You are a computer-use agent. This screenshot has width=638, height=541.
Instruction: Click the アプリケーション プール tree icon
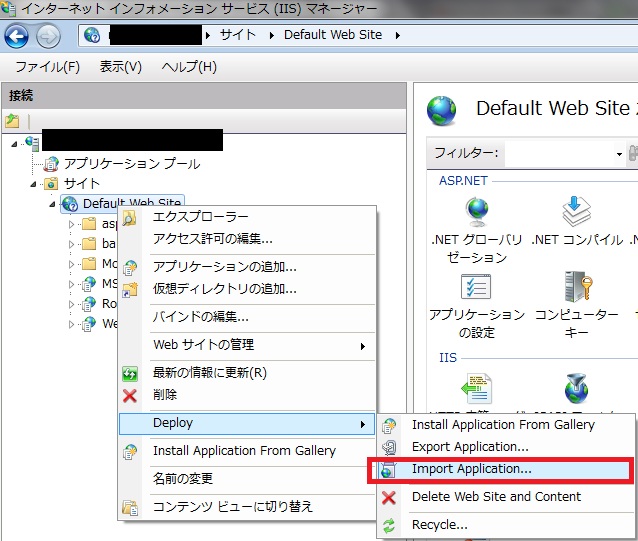(51, 164)
